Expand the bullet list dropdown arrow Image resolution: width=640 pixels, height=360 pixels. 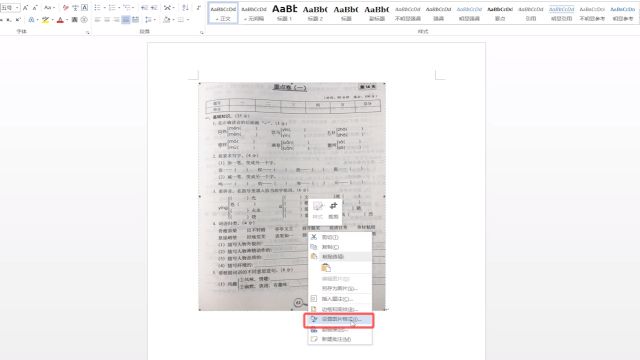[104, 8]
